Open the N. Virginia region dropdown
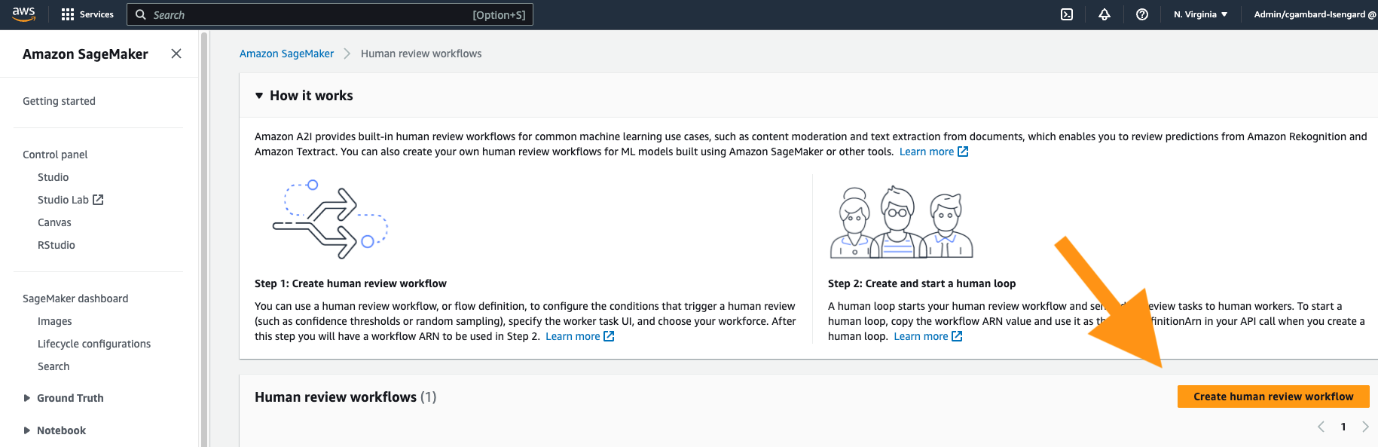The image size is (1378, 447). [x=1200, y=15]
